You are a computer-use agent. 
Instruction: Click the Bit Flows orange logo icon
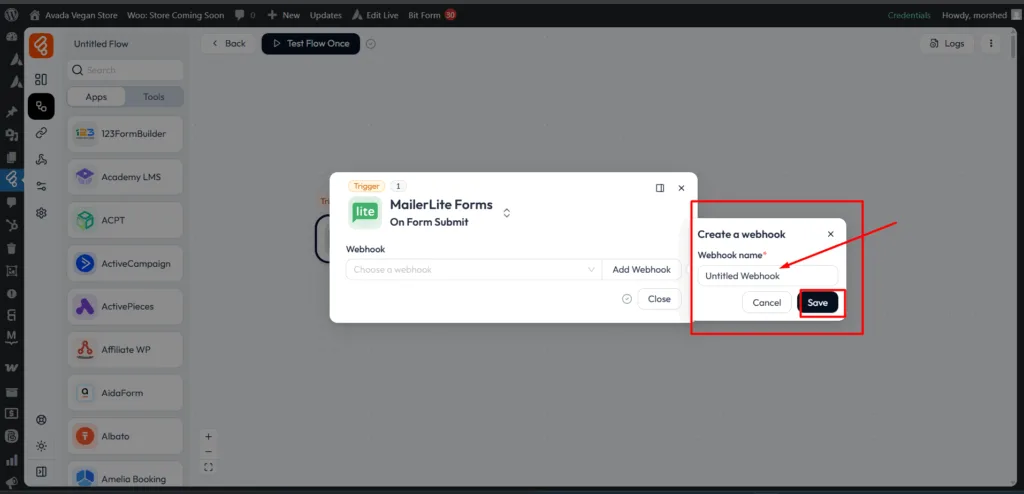[x=41, y=46]
